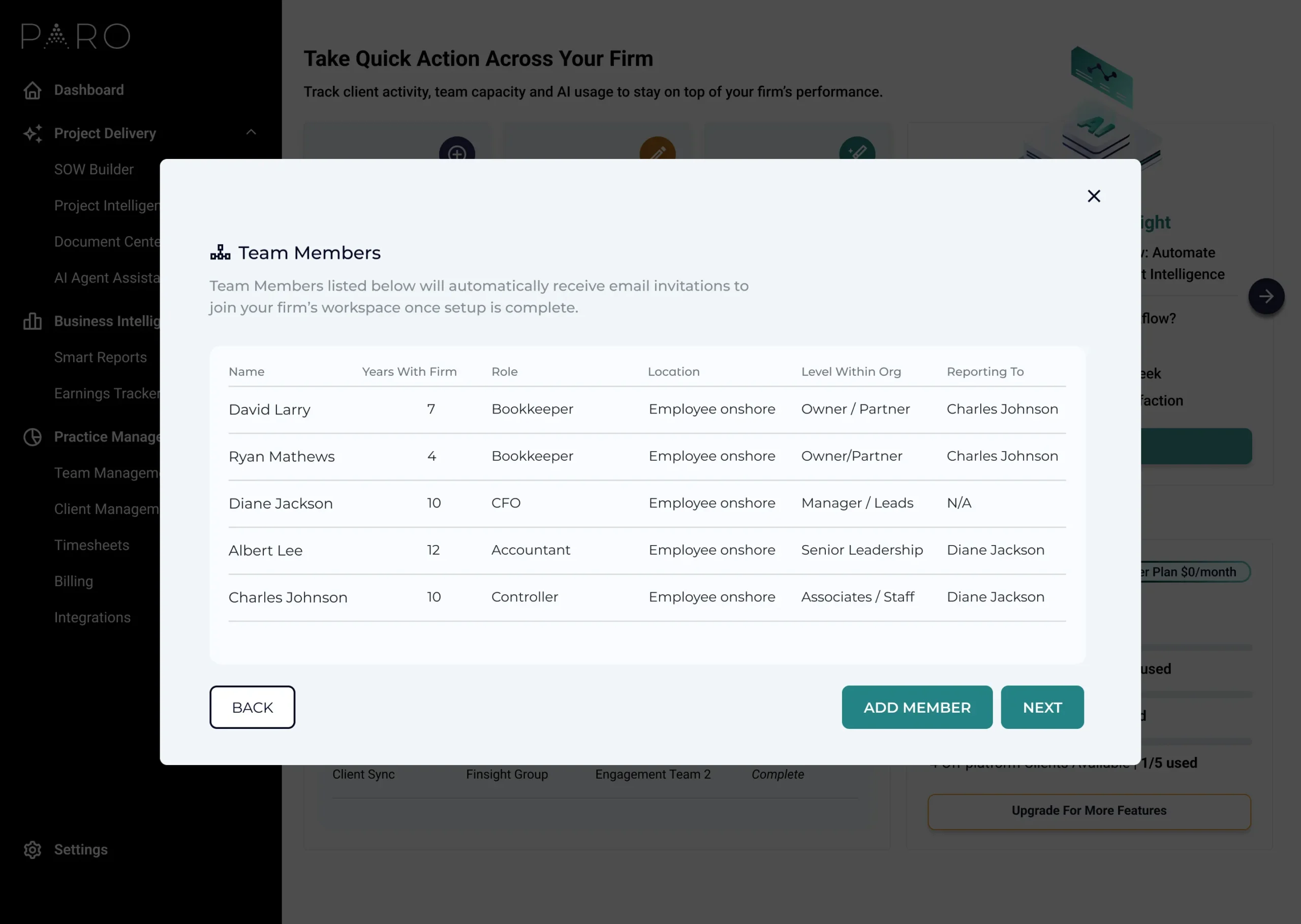Click the PARO logo

[76, 37]
